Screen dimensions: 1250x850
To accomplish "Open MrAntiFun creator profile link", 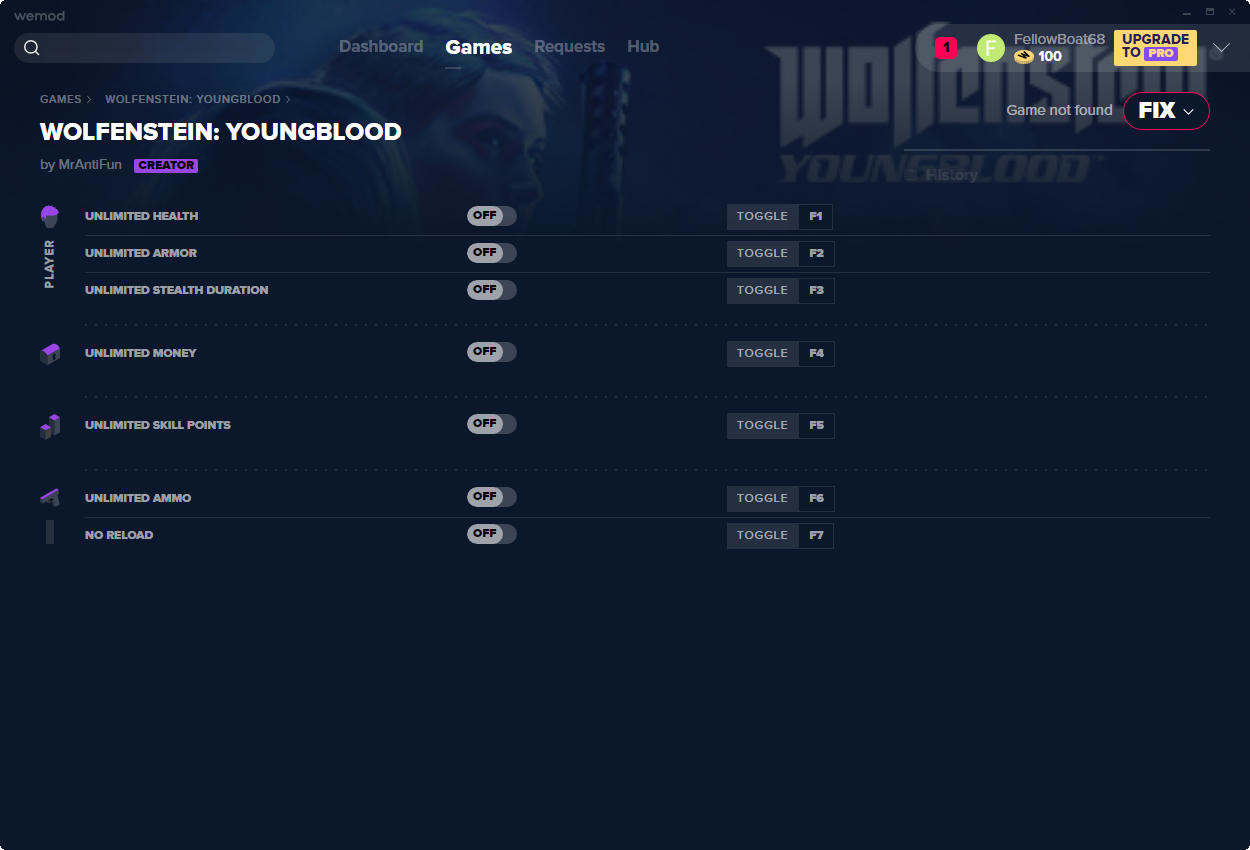I will click(90, 165).
